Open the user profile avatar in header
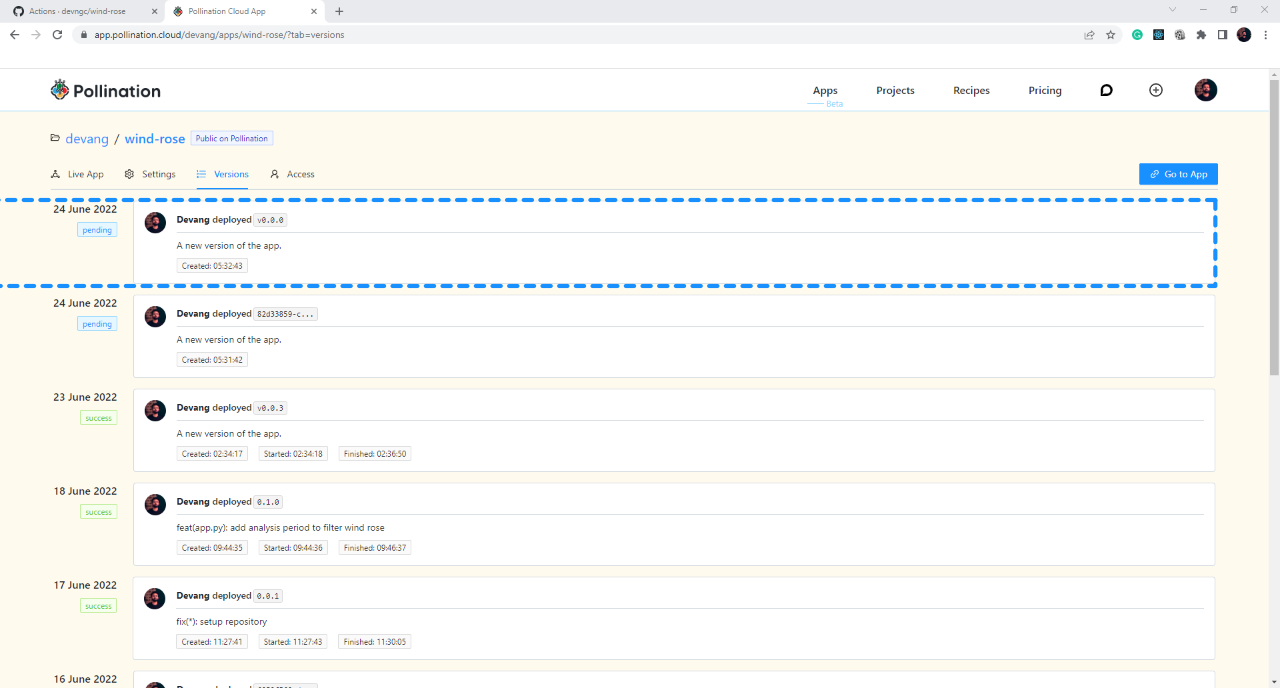This screenshot has width=1280, height=688. (1206, 90)
